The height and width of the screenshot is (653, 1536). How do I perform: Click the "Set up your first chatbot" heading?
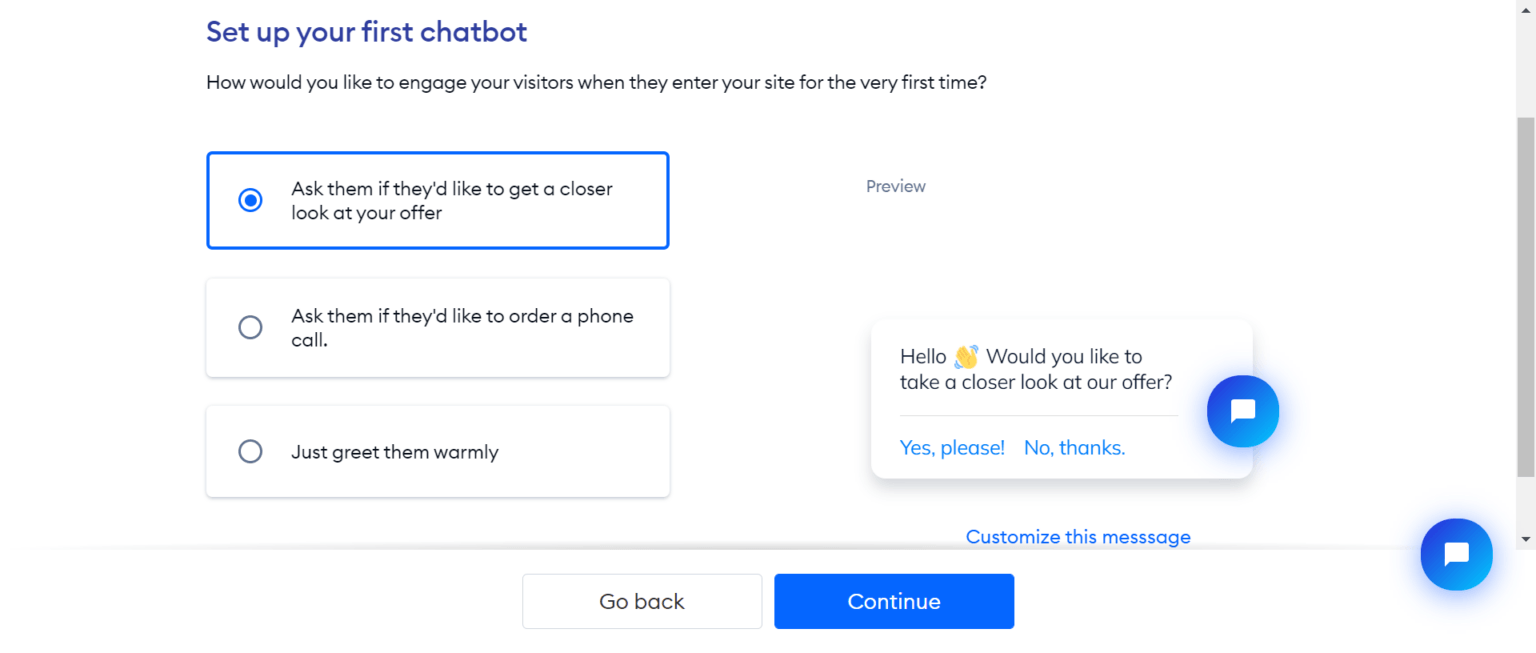[x=366, y=31]
